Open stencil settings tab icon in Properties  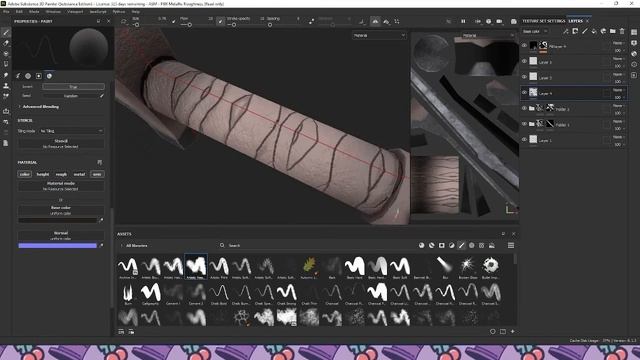point(39,76)
